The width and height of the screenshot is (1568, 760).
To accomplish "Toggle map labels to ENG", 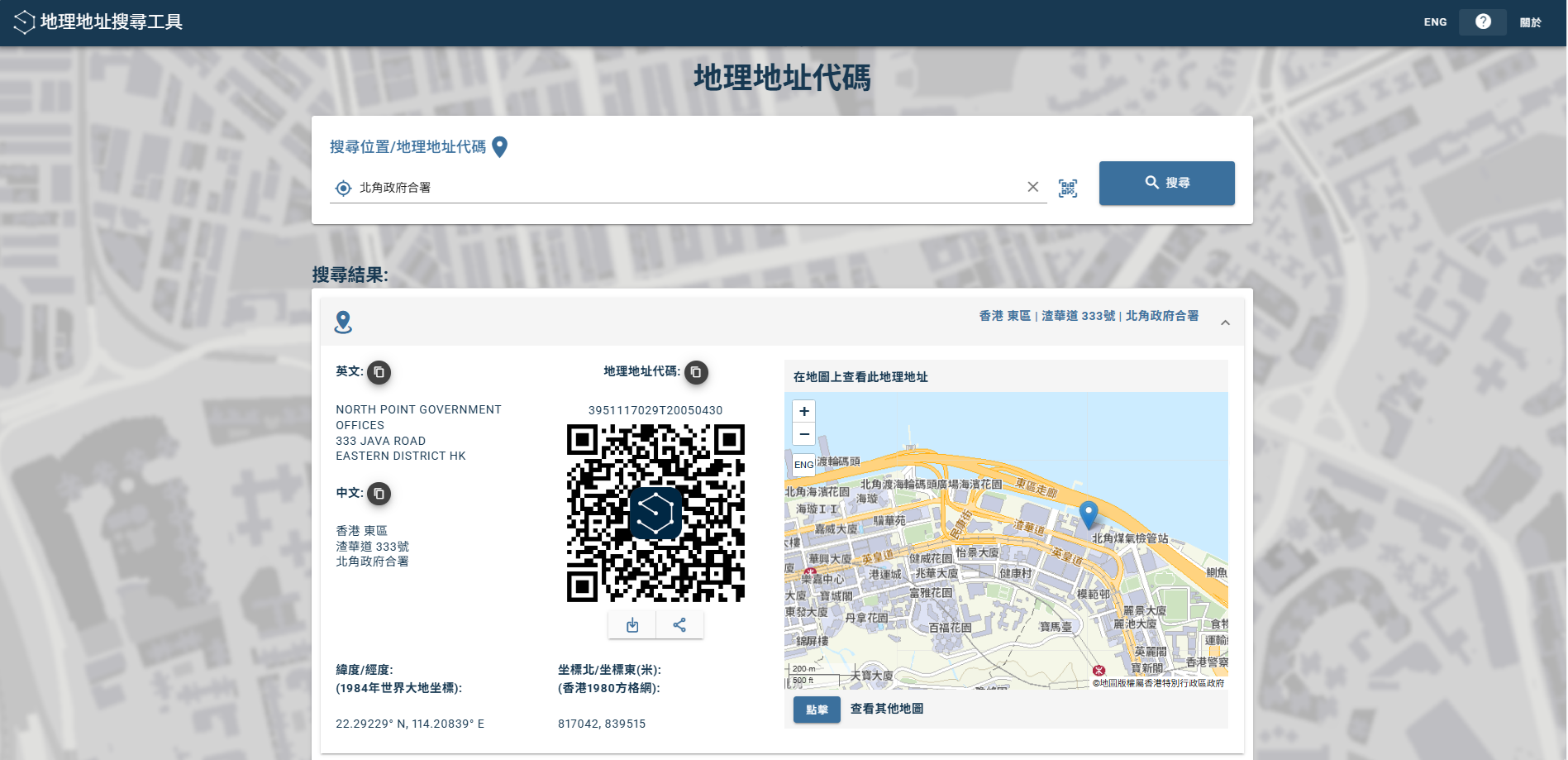I will pyautogui.click(x=803, y=465).
